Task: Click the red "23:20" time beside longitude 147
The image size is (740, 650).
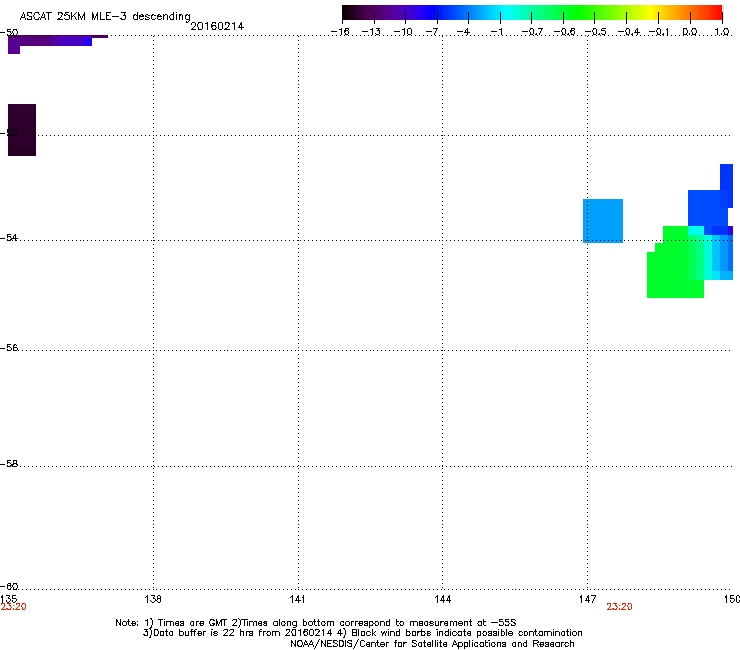Action: point(619,607)
